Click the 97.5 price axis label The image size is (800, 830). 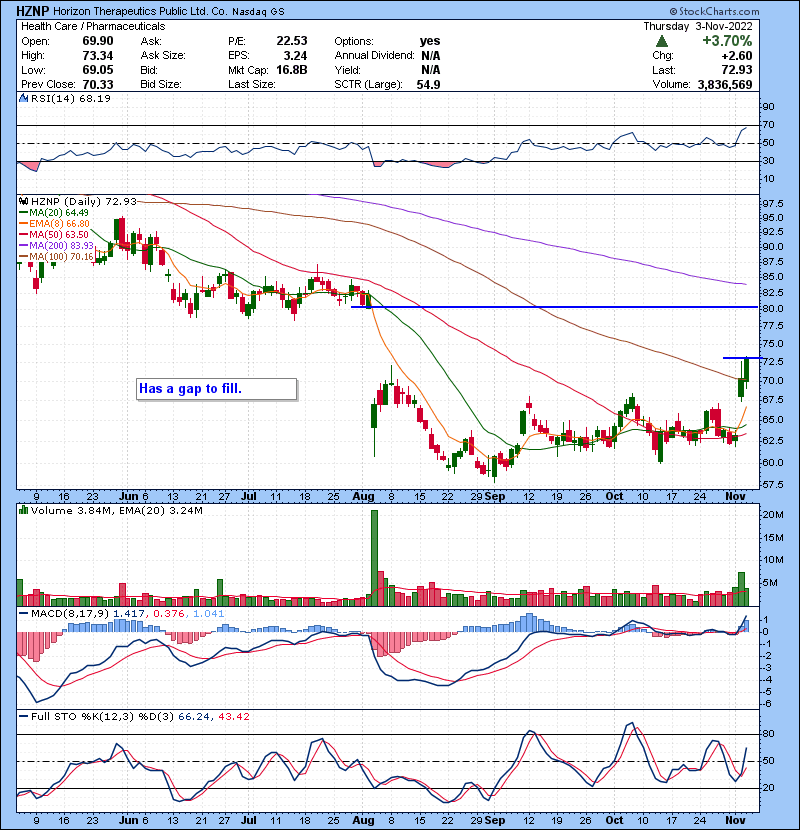[772, 204]
